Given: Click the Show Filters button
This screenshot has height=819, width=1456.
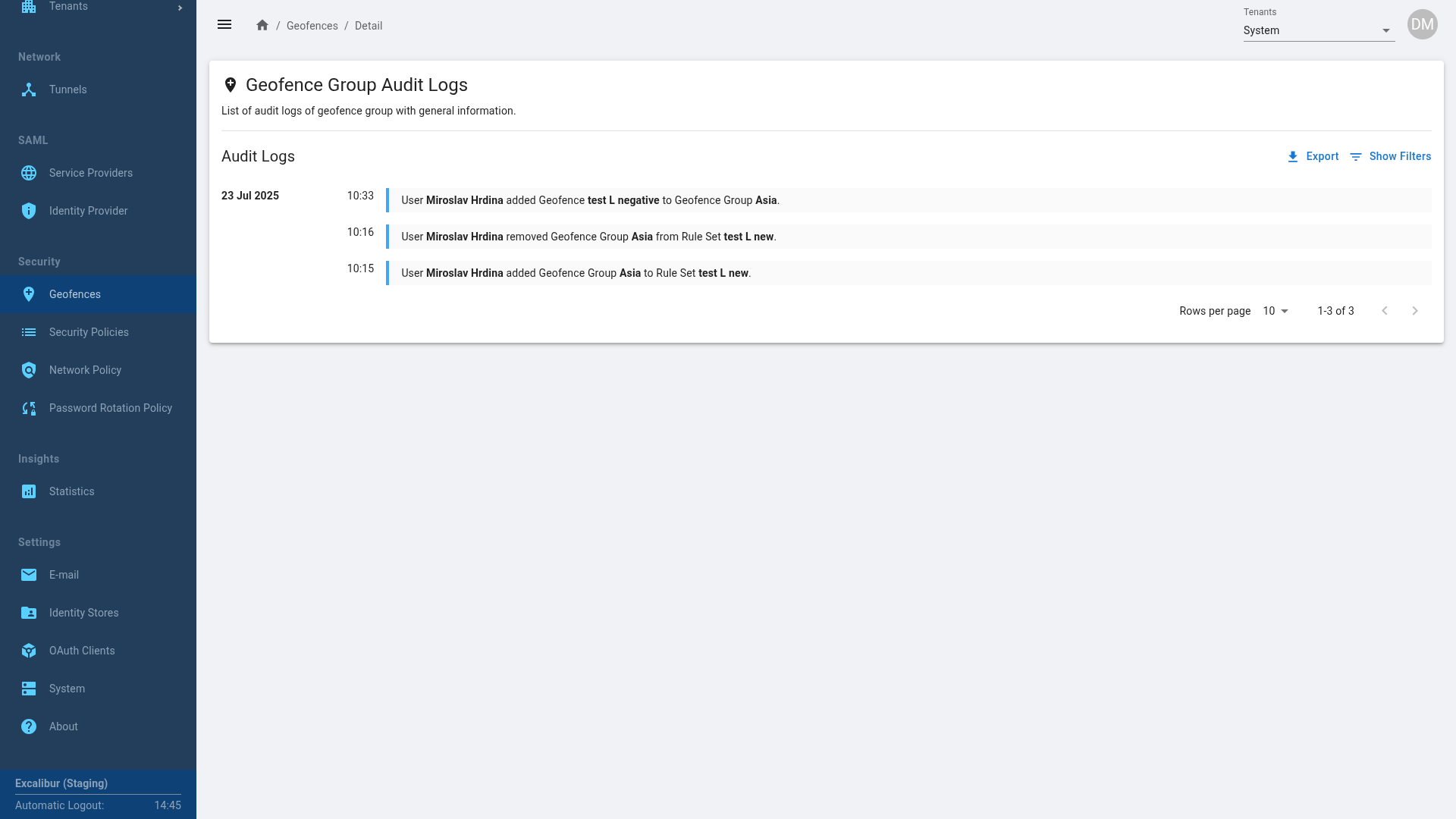Looking at the screenshot, I should pyautogui.click(x=1390, y=156).
